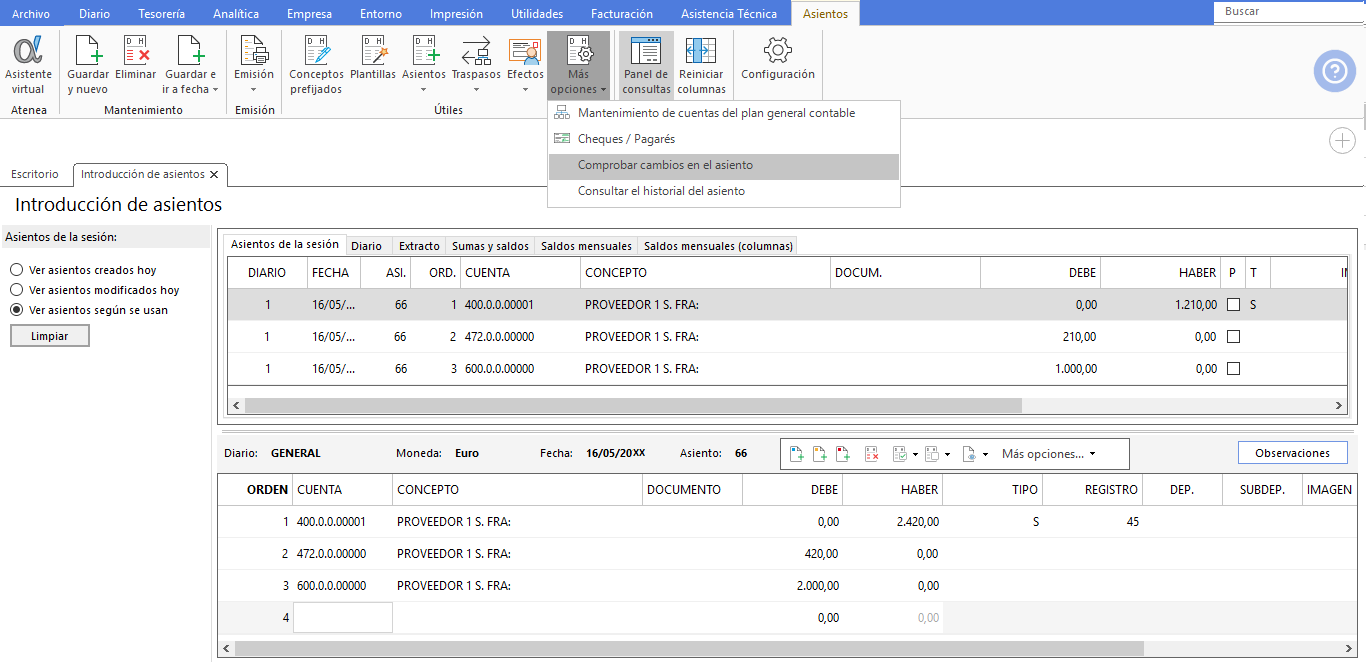Choose Consultar el historial del asiento
1366x662 pixels.
pyautogui.click(x=724, y=191)
